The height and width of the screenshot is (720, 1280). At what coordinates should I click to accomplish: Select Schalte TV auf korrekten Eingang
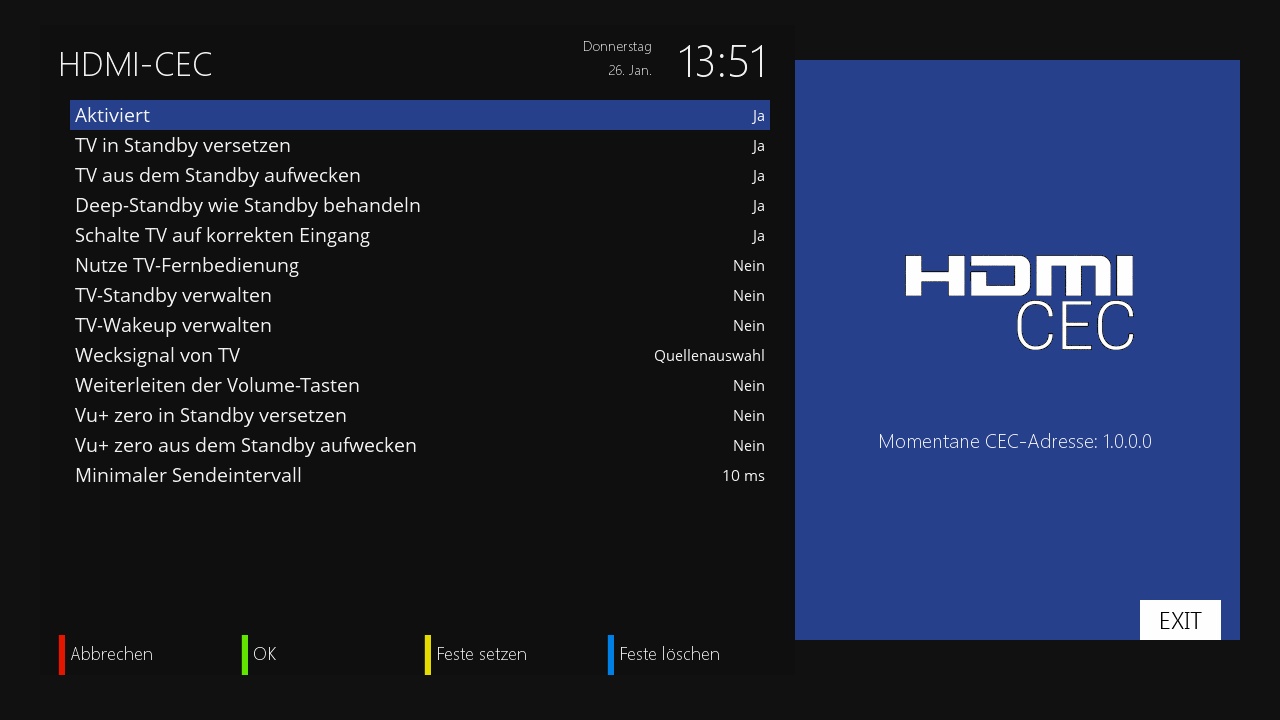(x=420, y=236)
